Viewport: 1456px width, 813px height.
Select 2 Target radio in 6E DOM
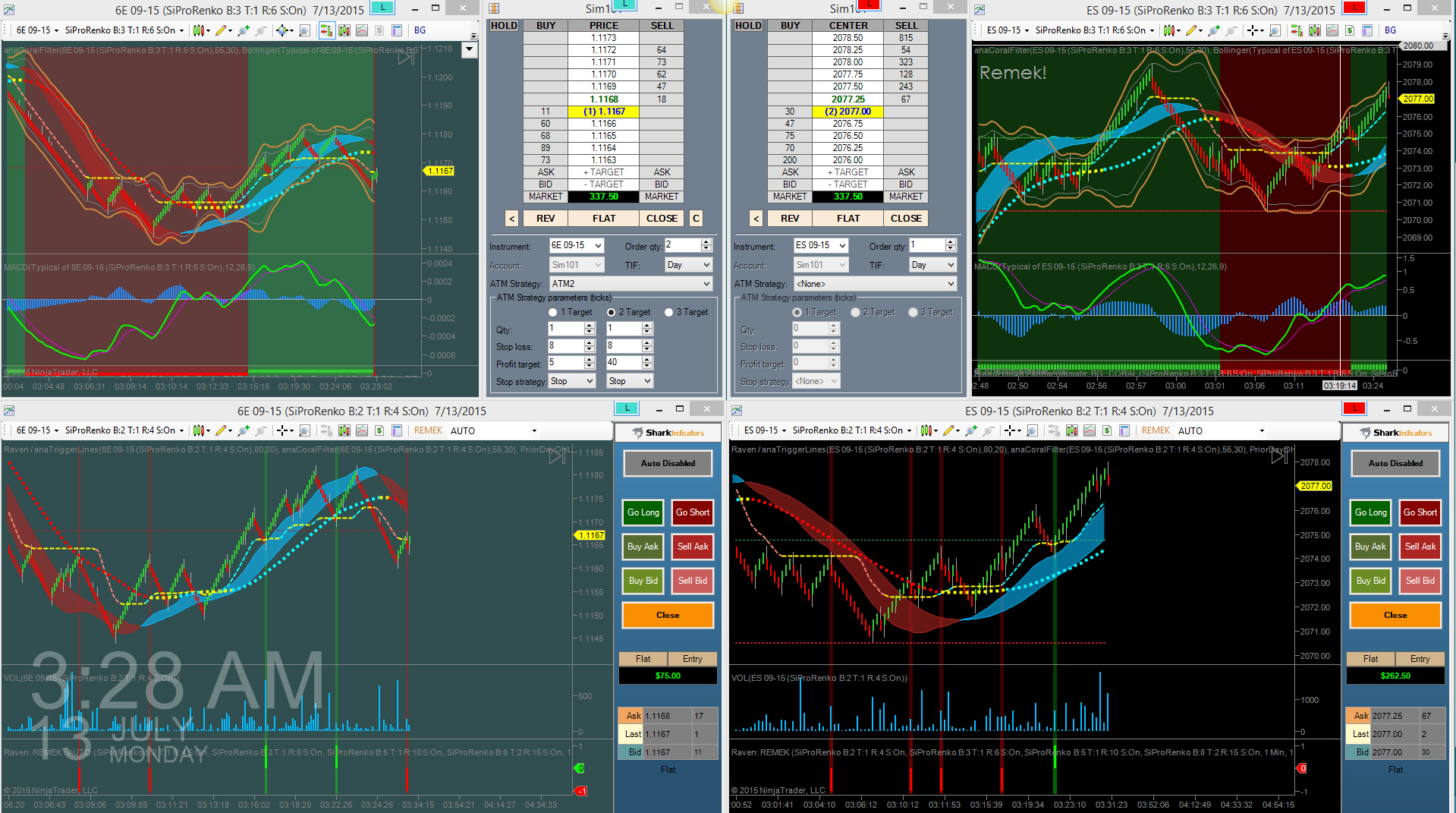tap(611, 312)
